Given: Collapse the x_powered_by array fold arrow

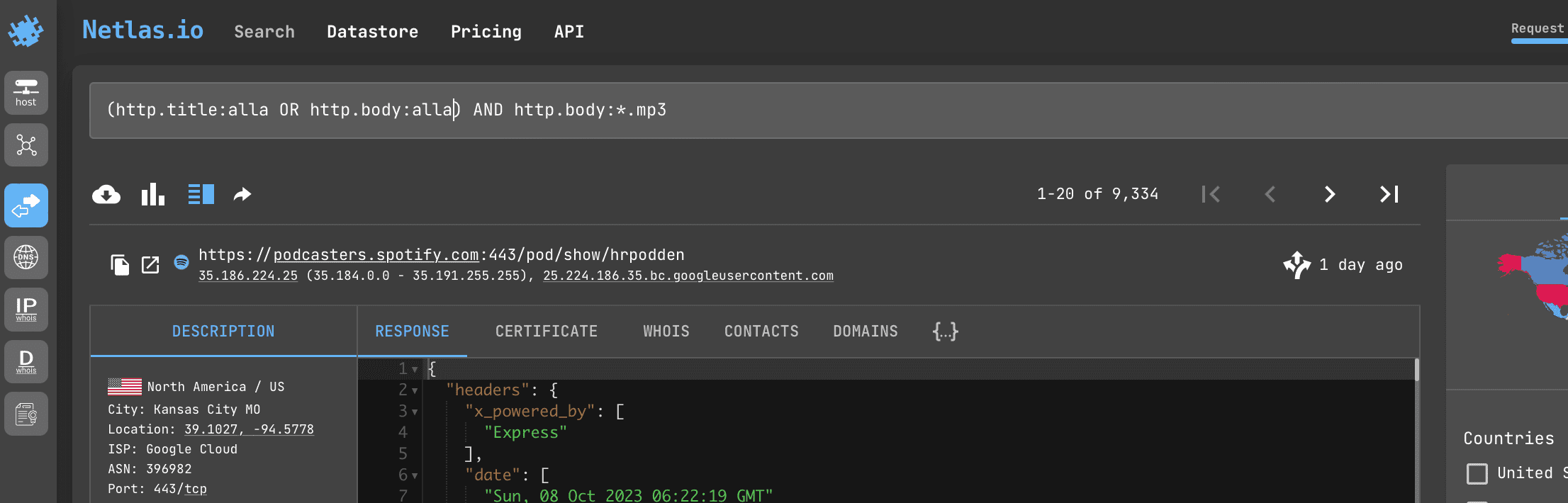Looking at the screenshot, I should pyautogui.click(x=415, y=412).
